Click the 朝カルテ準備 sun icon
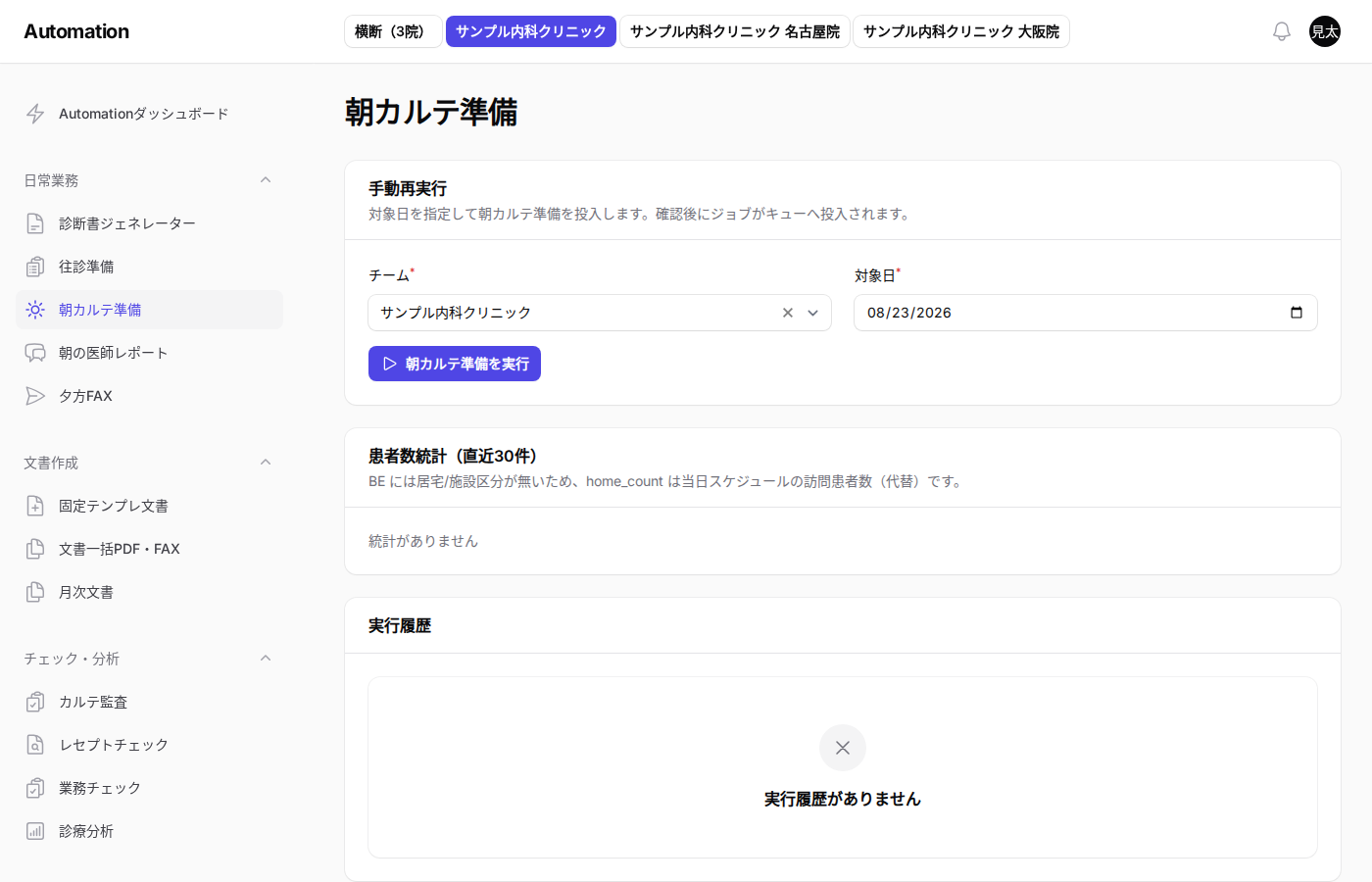1372x882 pixels. coord(35,310)
